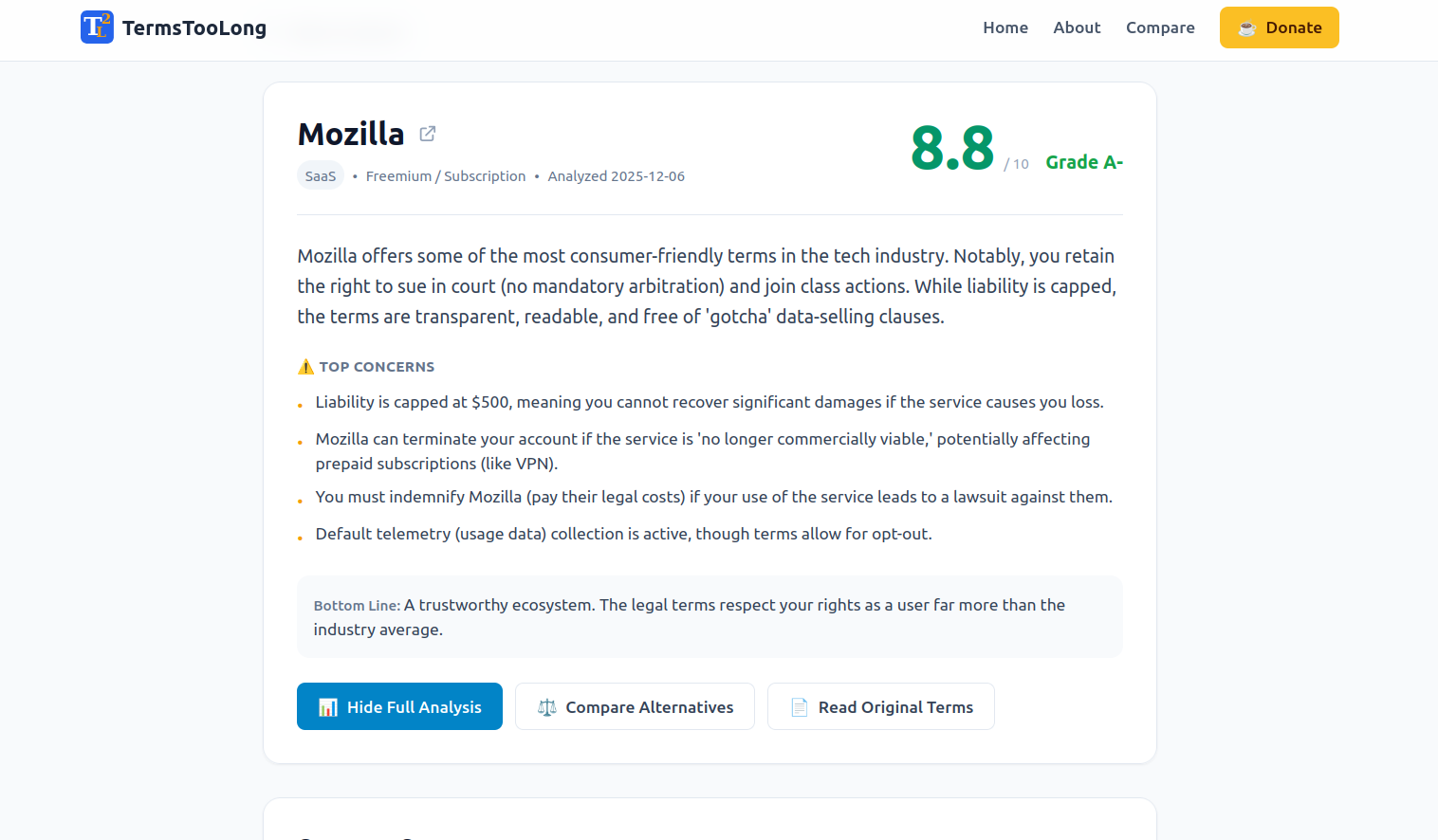Click the yellow Donate button
This screenshot has width=1438, height=840.
(1279, 27)
